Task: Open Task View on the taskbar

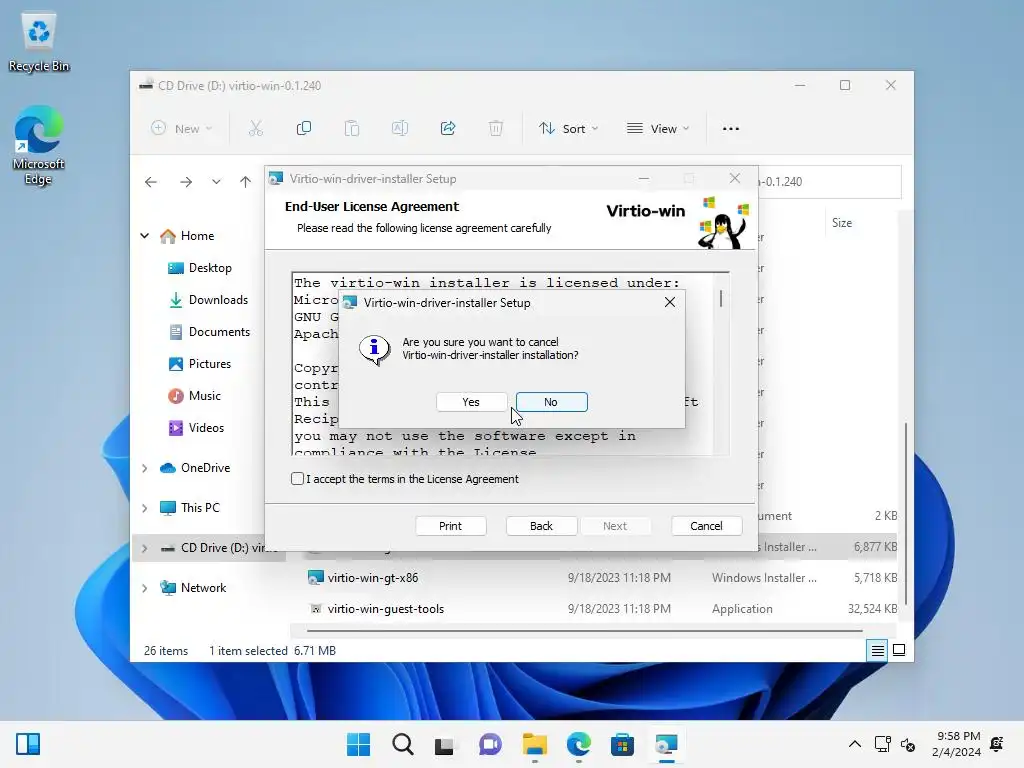Action: tap(445, 744)
